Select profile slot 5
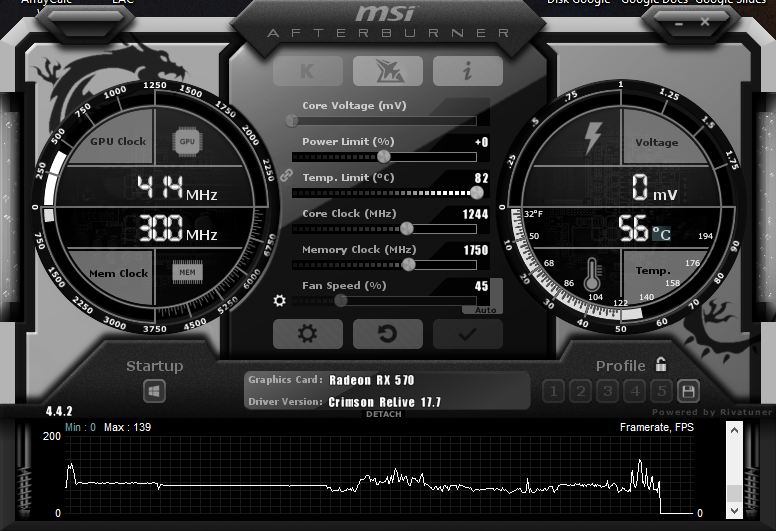776x531 pixels. [x=660, y=391]
